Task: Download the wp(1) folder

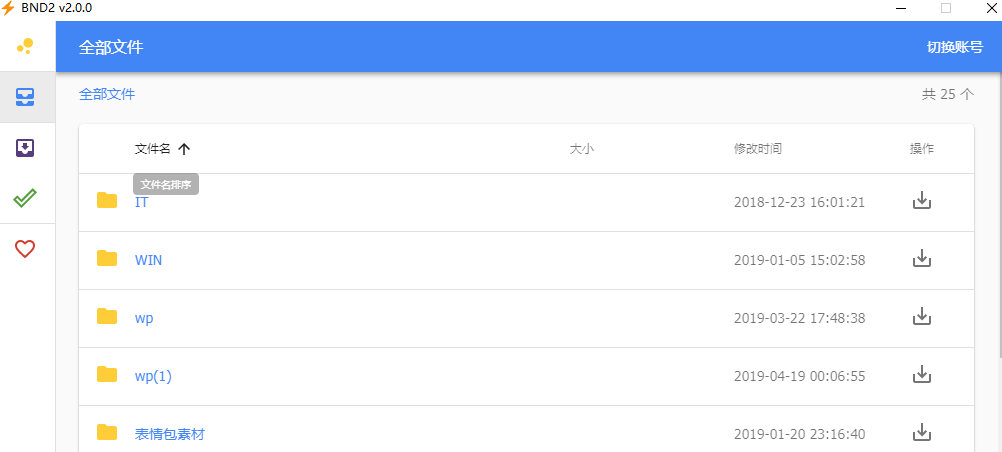Action: click(x=921, y=375)
